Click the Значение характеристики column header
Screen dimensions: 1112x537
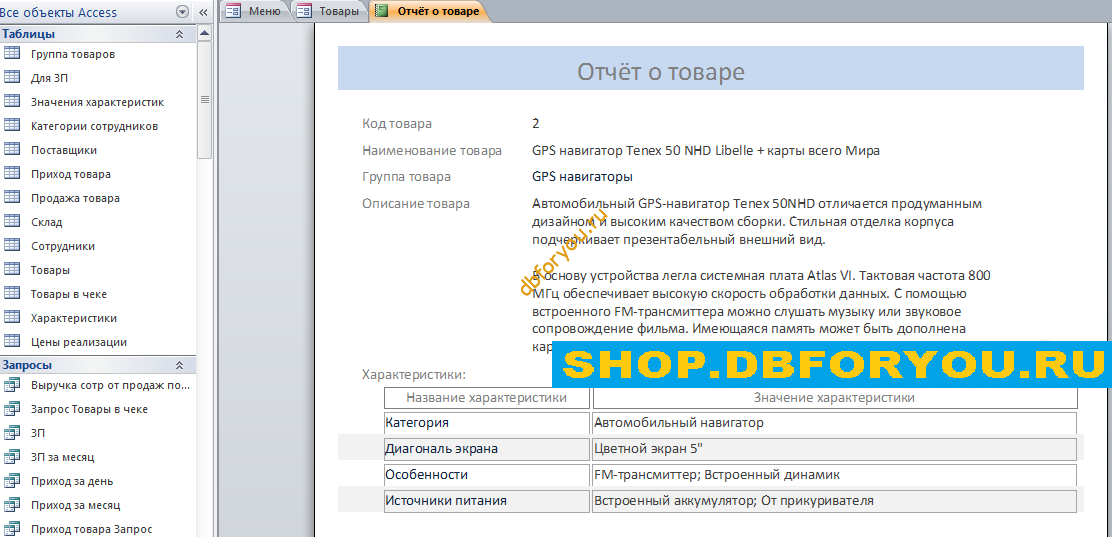(x=835, y=398)
